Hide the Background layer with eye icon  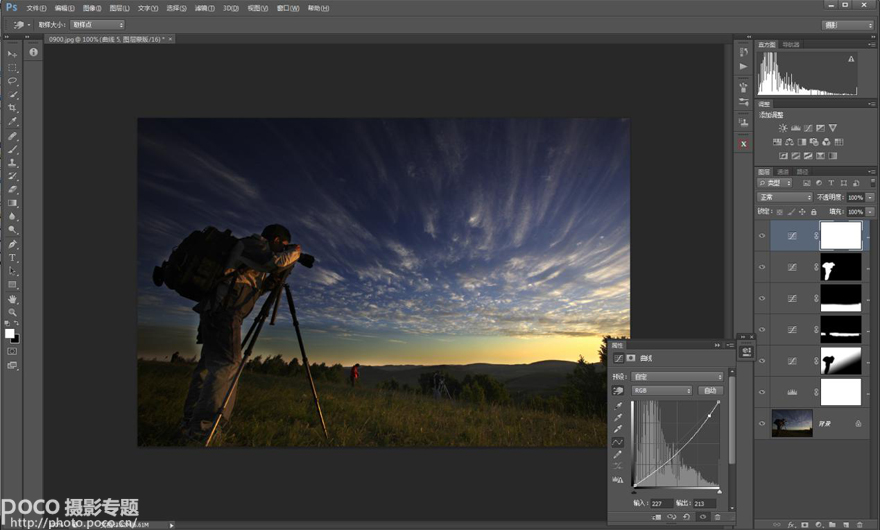coord(762,423)
